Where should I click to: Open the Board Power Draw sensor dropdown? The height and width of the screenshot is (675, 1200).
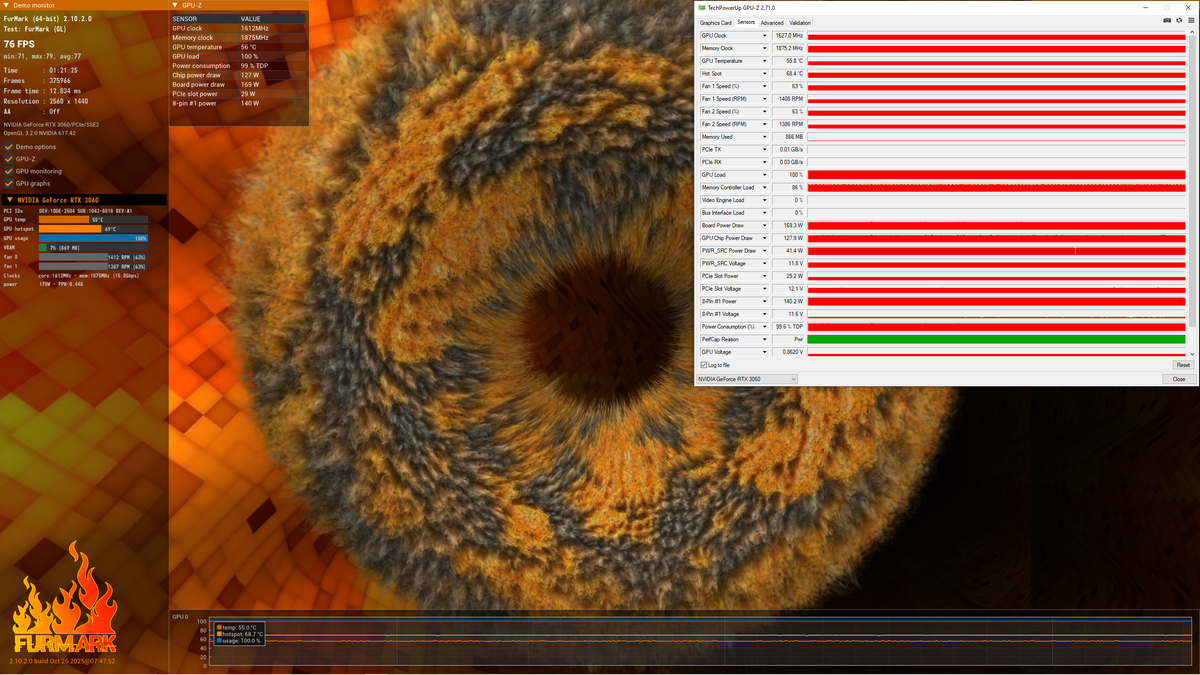765,226
